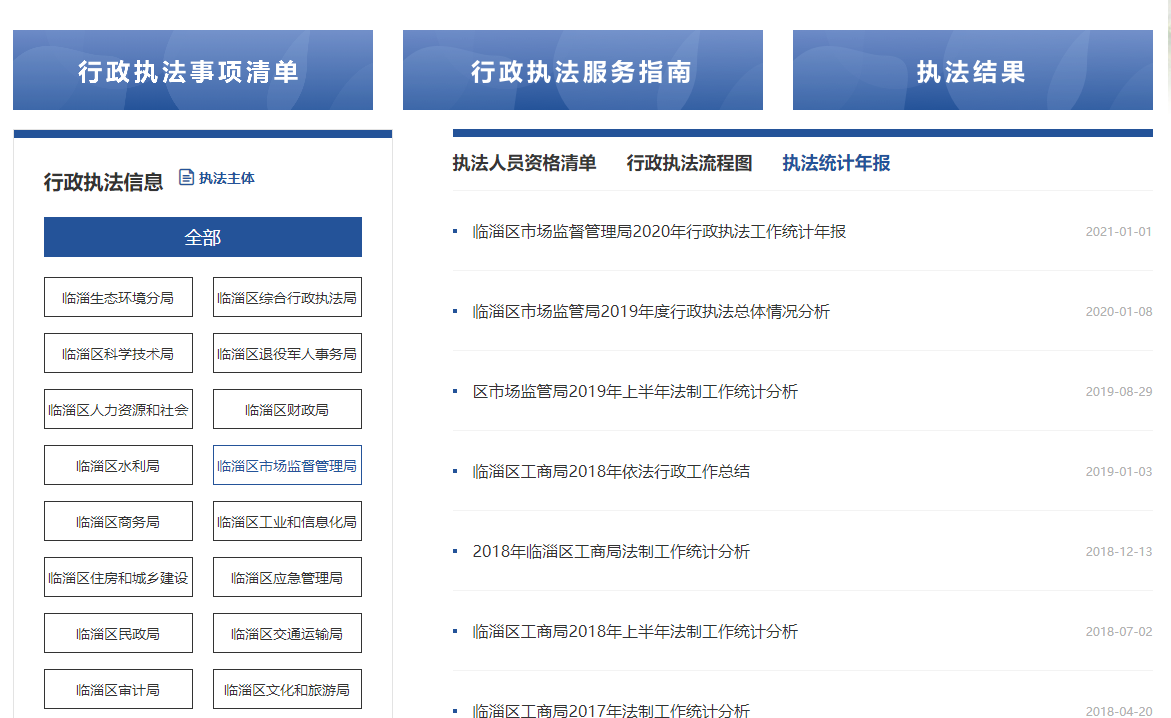
Task: Click the document icon beside 执法主体
Action: pyautogui.click(x=186, y=178)
